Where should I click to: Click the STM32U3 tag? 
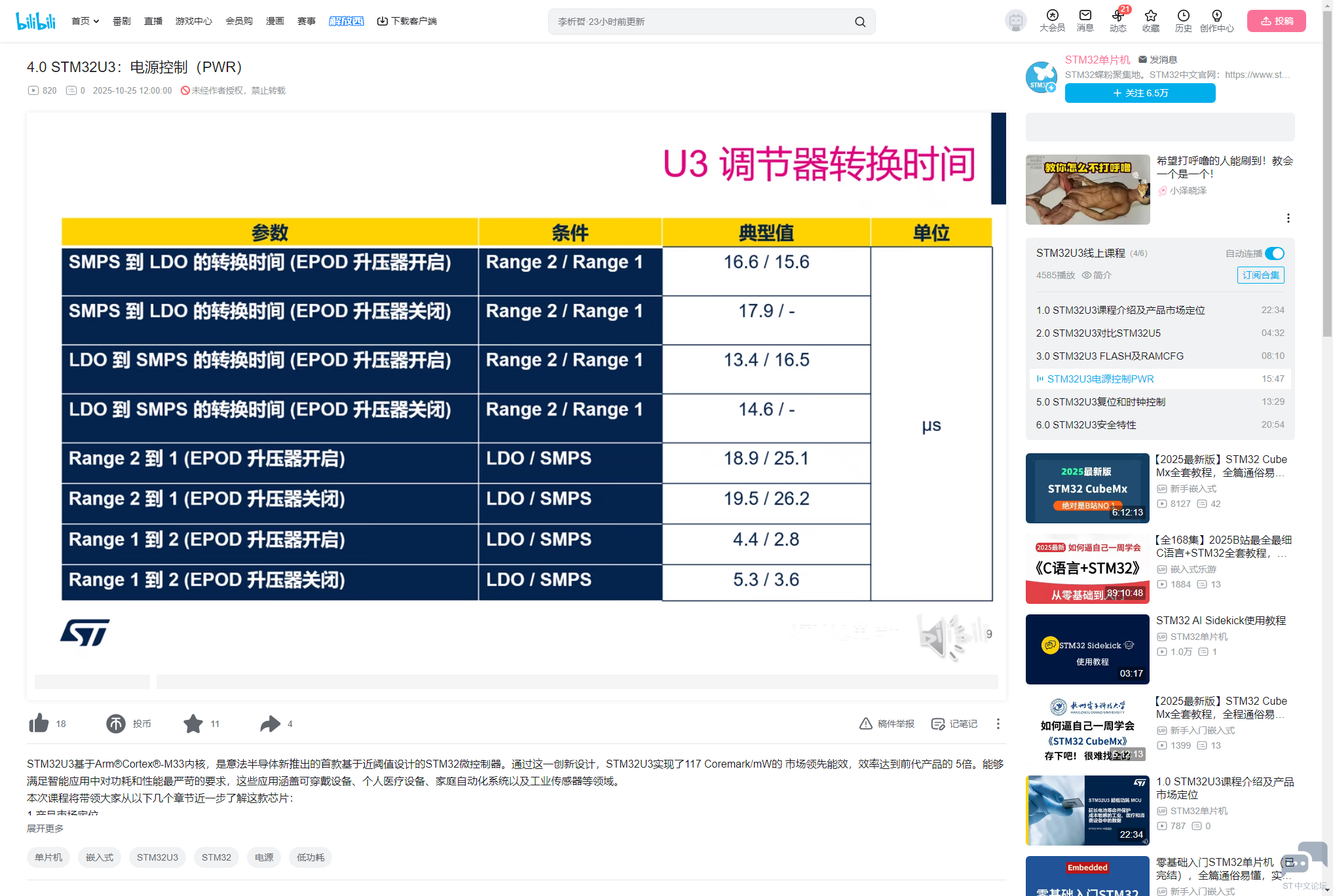click(157, 857)
